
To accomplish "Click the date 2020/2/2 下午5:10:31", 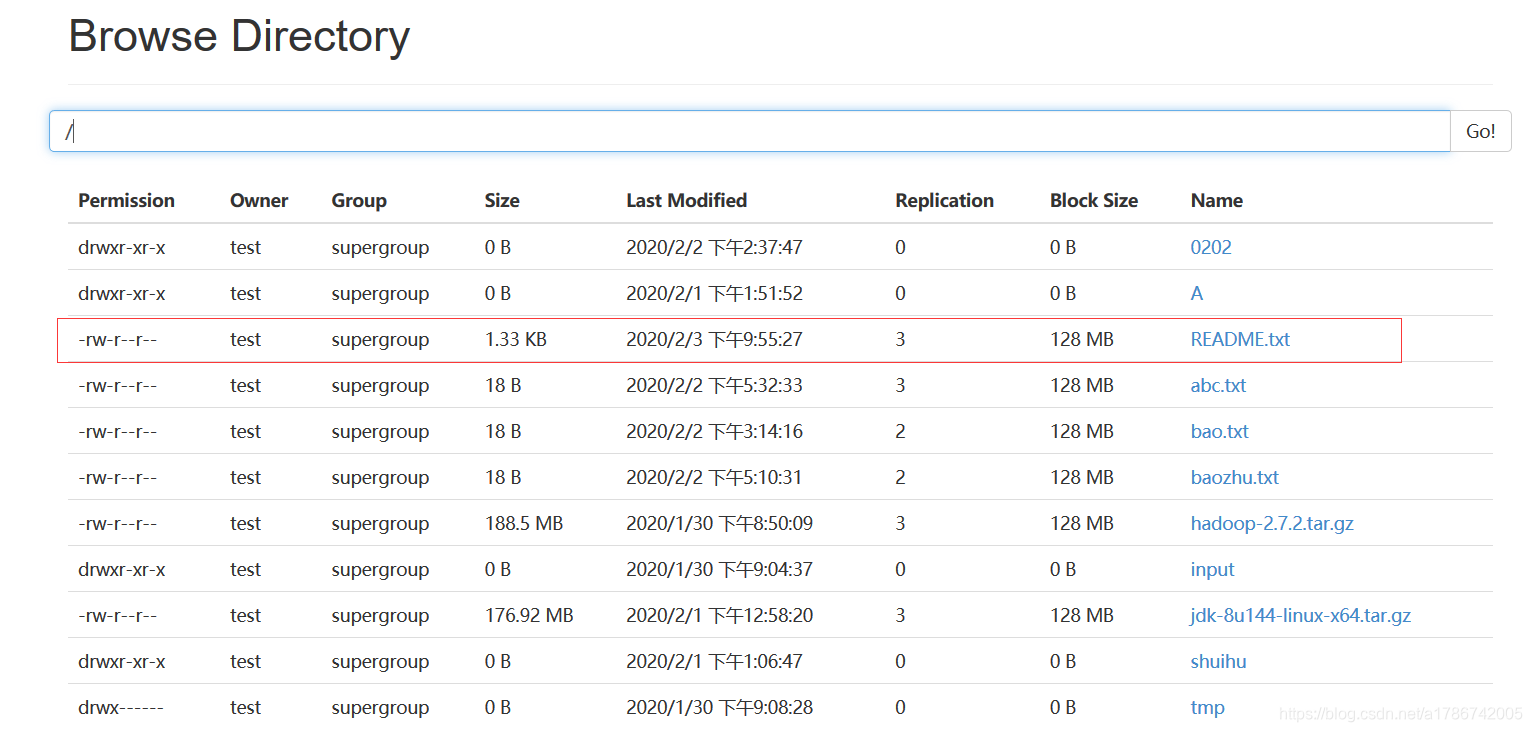I will 714,477.
